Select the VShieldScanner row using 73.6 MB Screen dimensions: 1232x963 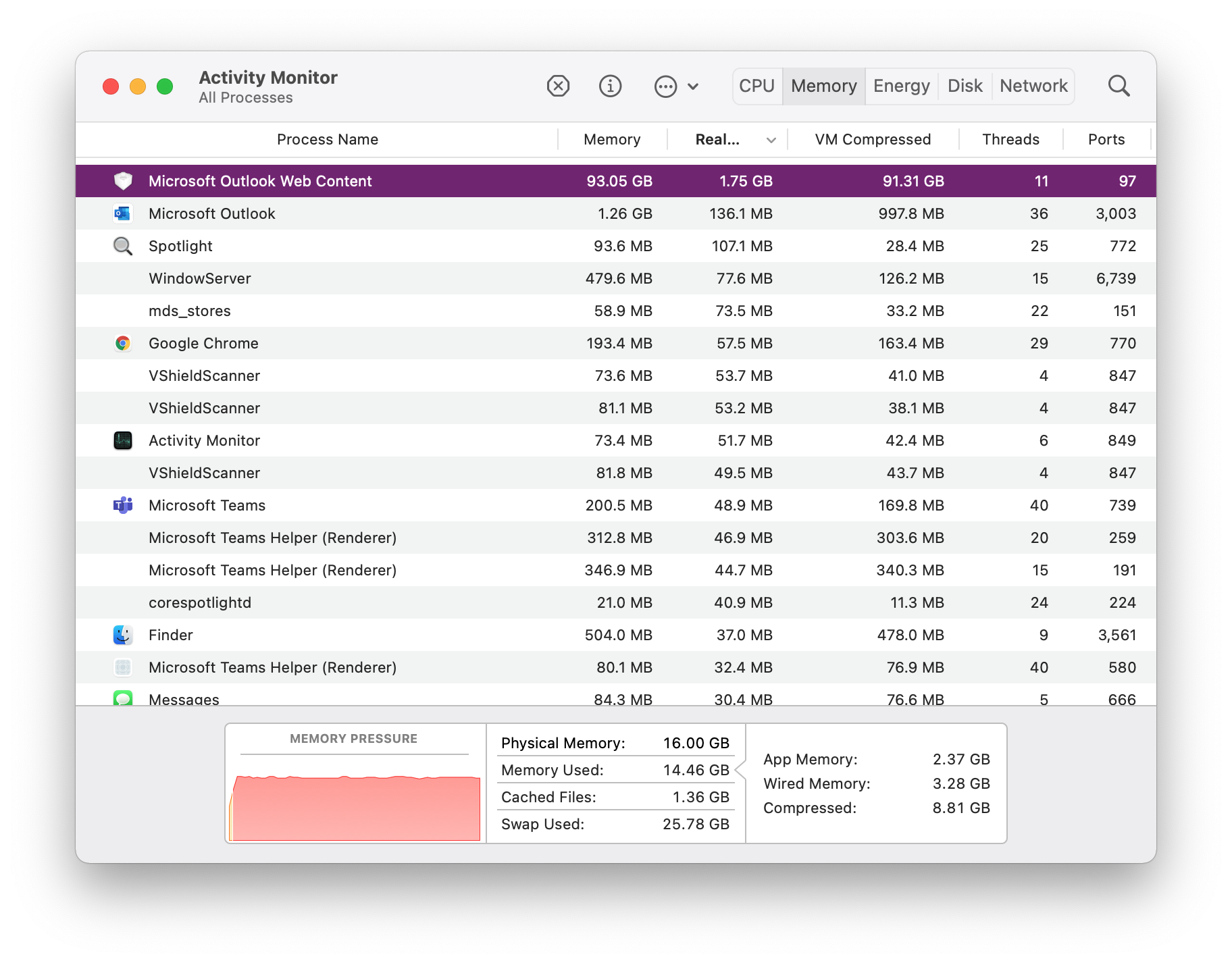(616, 375)
